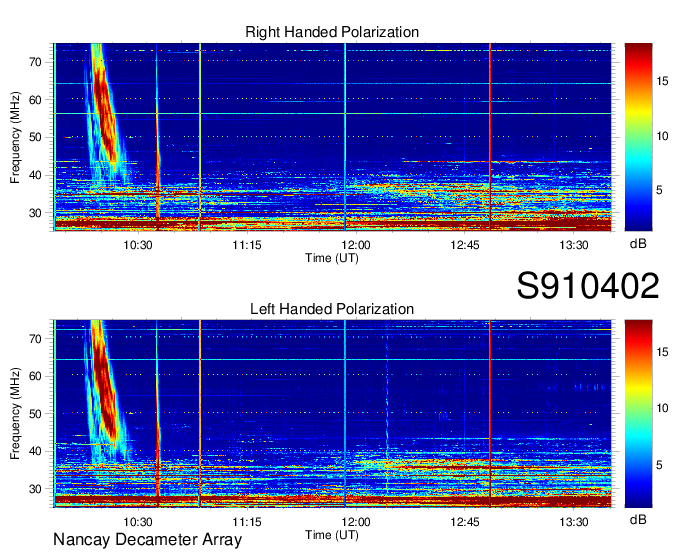Image resolution: width=680 pixels, height=552 pixels.
Task: Click the 40 MHz tick label on top plot
Action: (x=35, y=176)
